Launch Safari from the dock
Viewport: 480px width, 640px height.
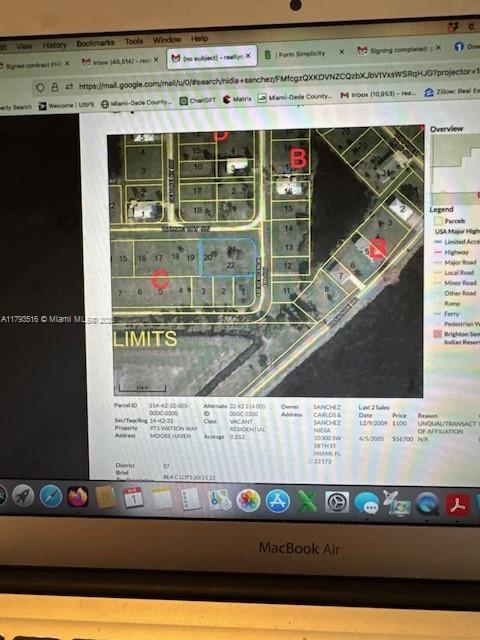pos(51,496)
